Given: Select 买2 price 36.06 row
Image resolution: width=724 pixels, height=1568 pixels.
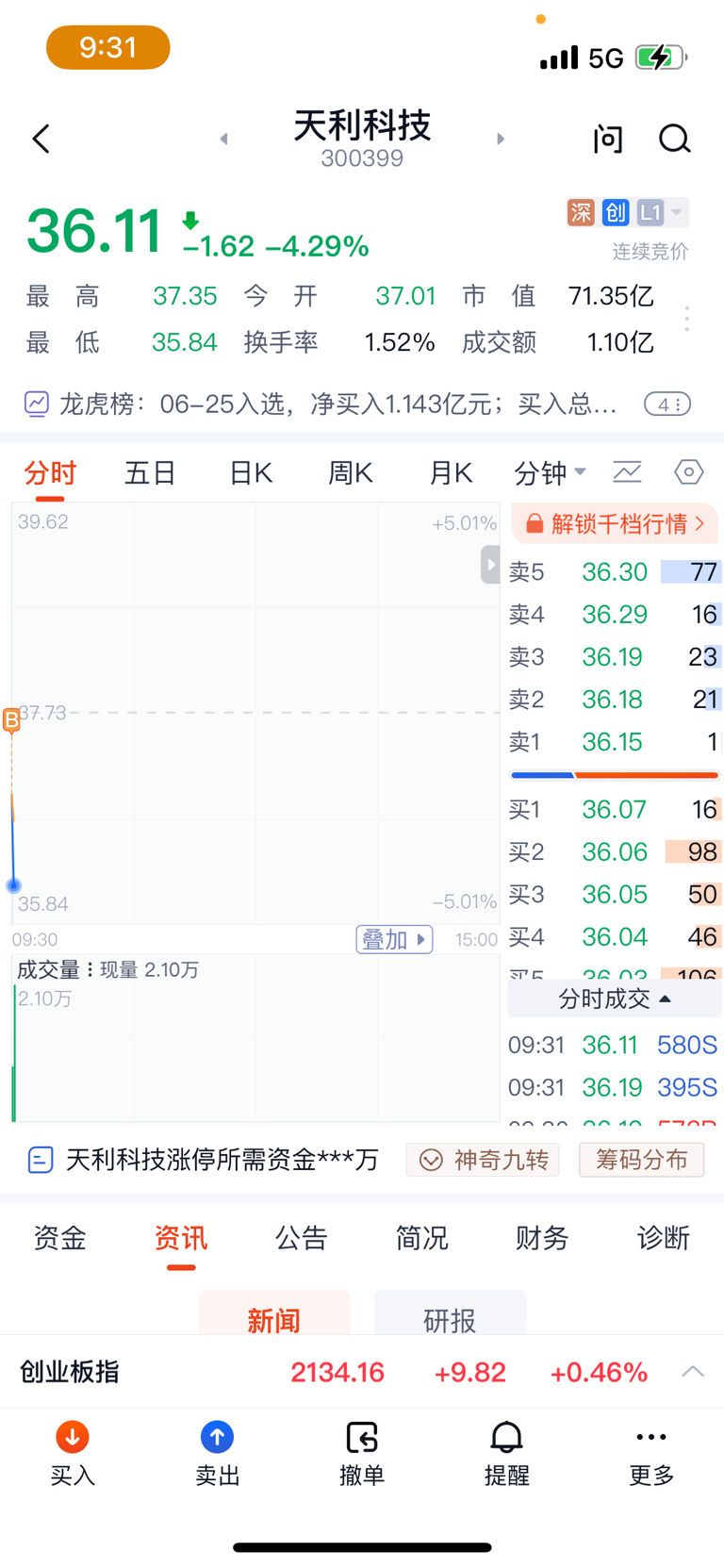Looking at the screenshot, I should (615, 851).
